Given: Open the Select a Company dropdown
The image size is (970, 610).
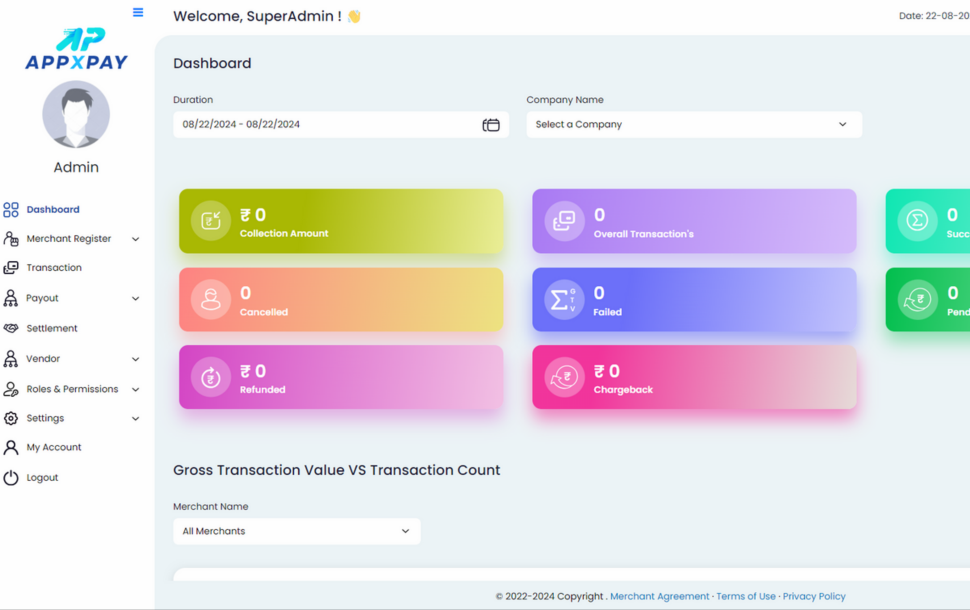Looking at the screenshot, I should [693, 125].
